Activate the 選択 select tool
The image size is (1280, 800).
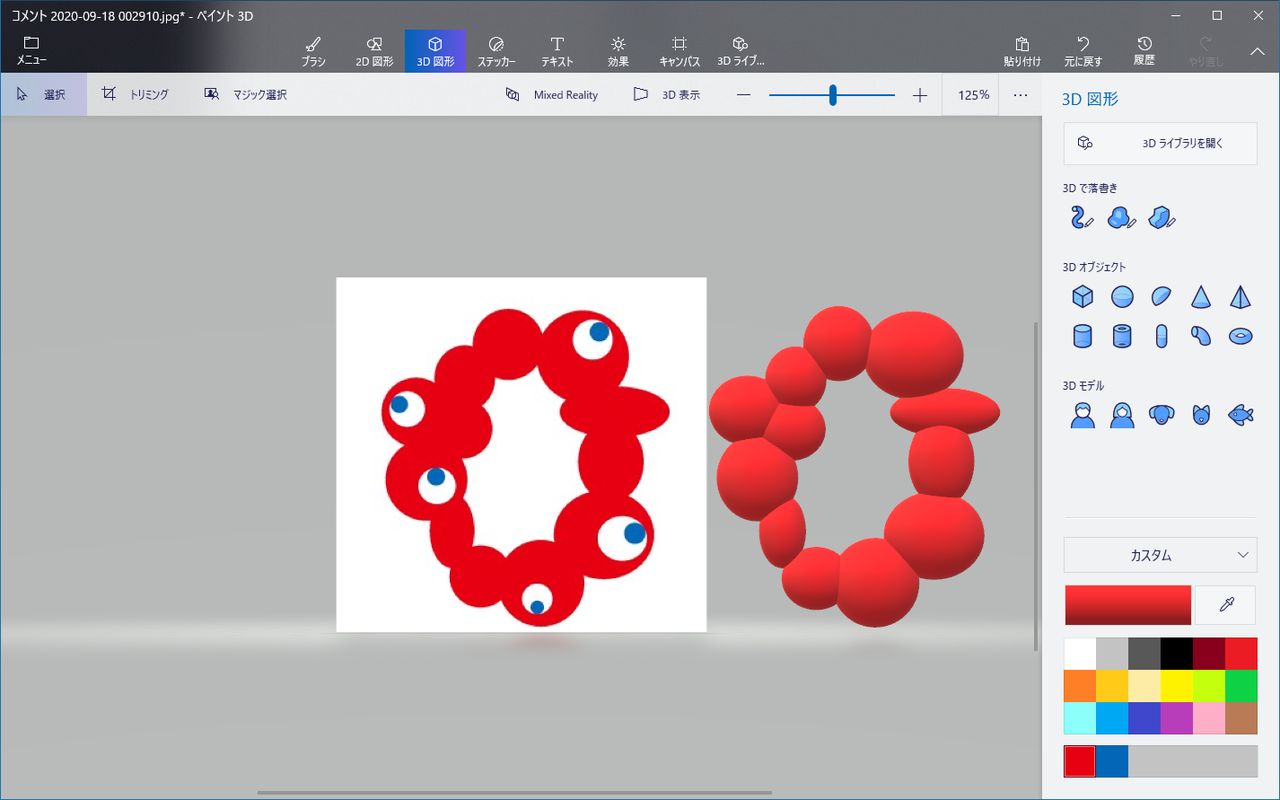(x=43, y=95)
